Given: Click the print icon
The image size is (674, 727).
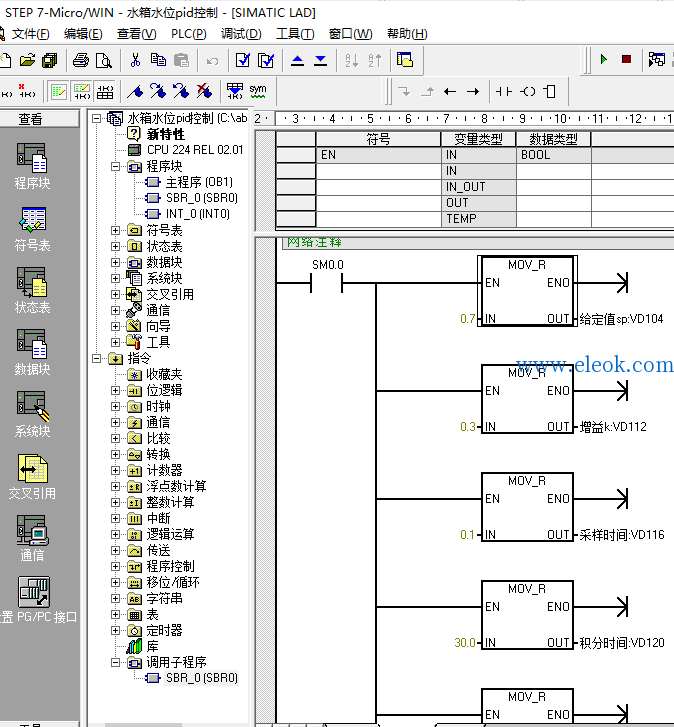Looking at the screenshot, I should 81,60.
